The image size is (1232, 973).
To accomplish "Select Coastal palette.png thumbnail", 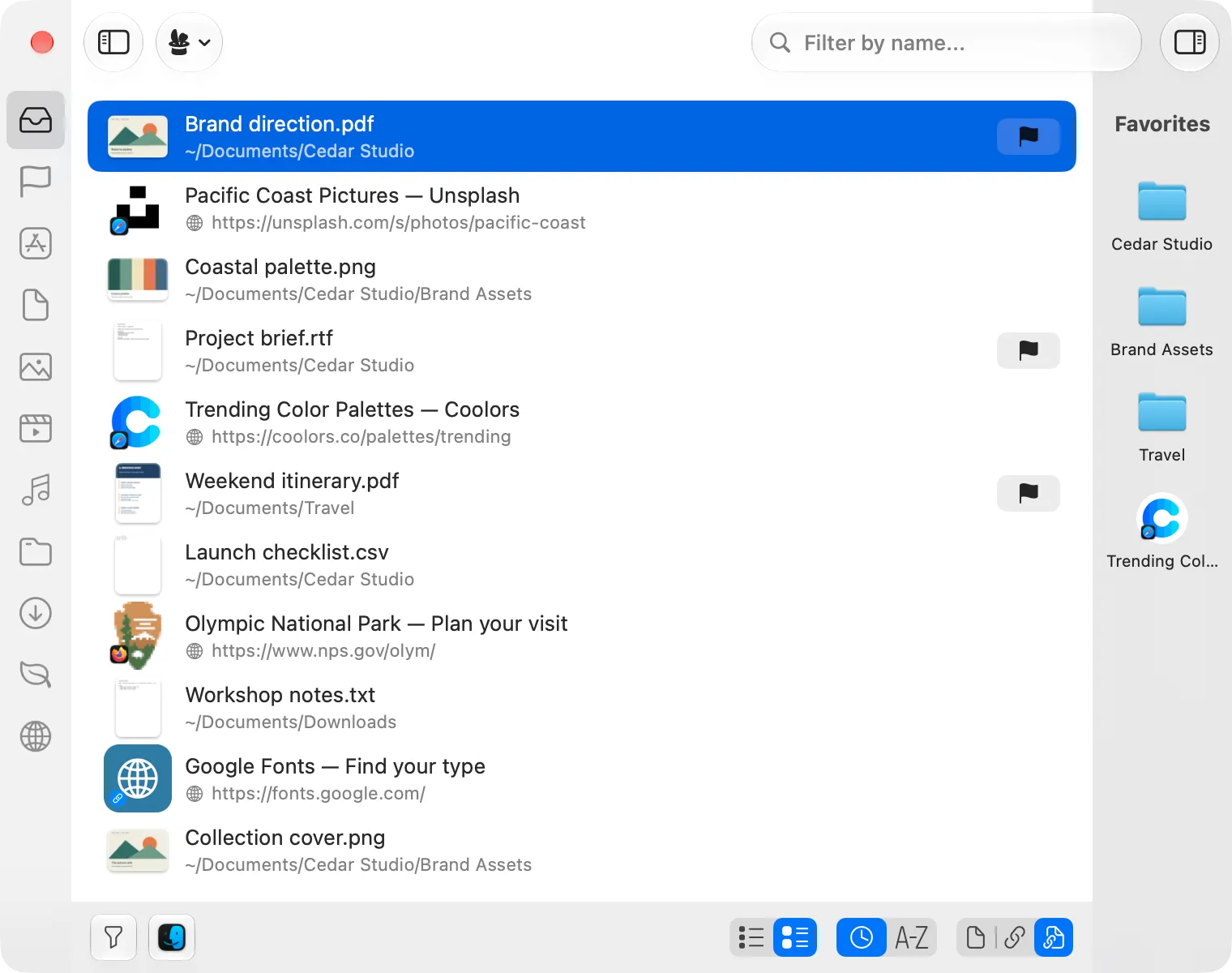I will [138, 279].
